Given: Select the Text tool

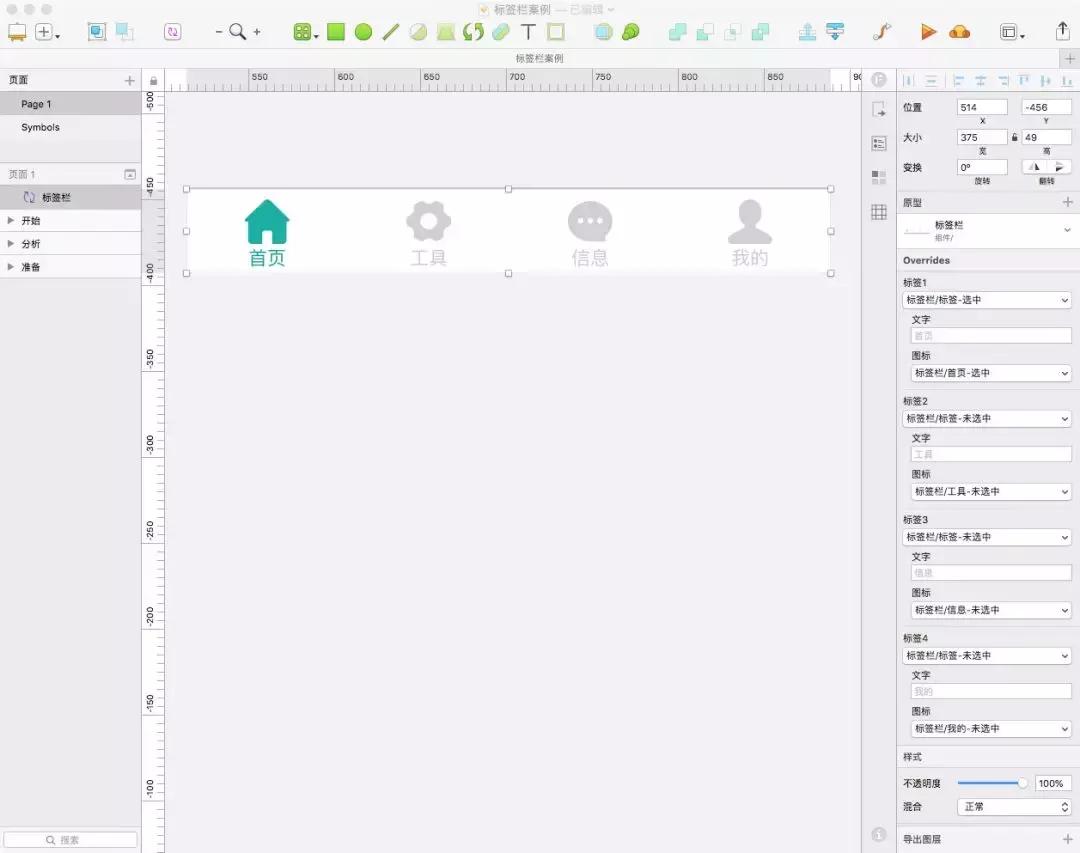Looking at the screenshot, I should (x=527, y=31).
